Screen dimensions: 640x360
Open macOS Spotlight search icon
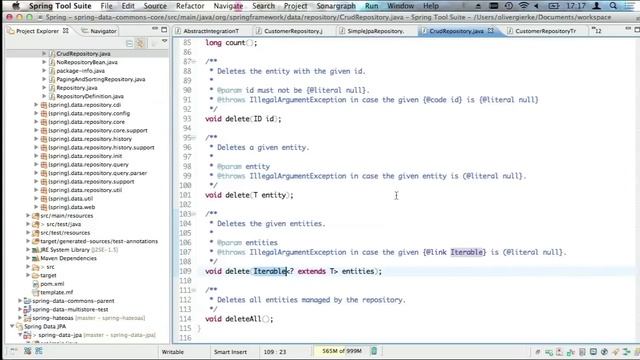coord(613,6)
